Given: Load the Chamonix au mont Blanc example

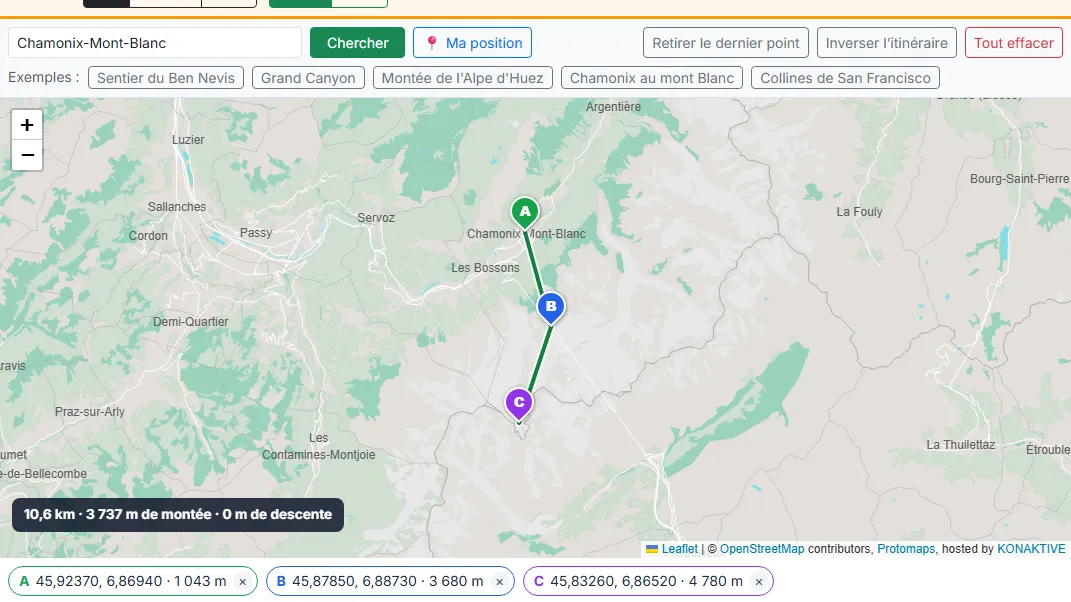Looking at the screenshot, I should point(652,78).
